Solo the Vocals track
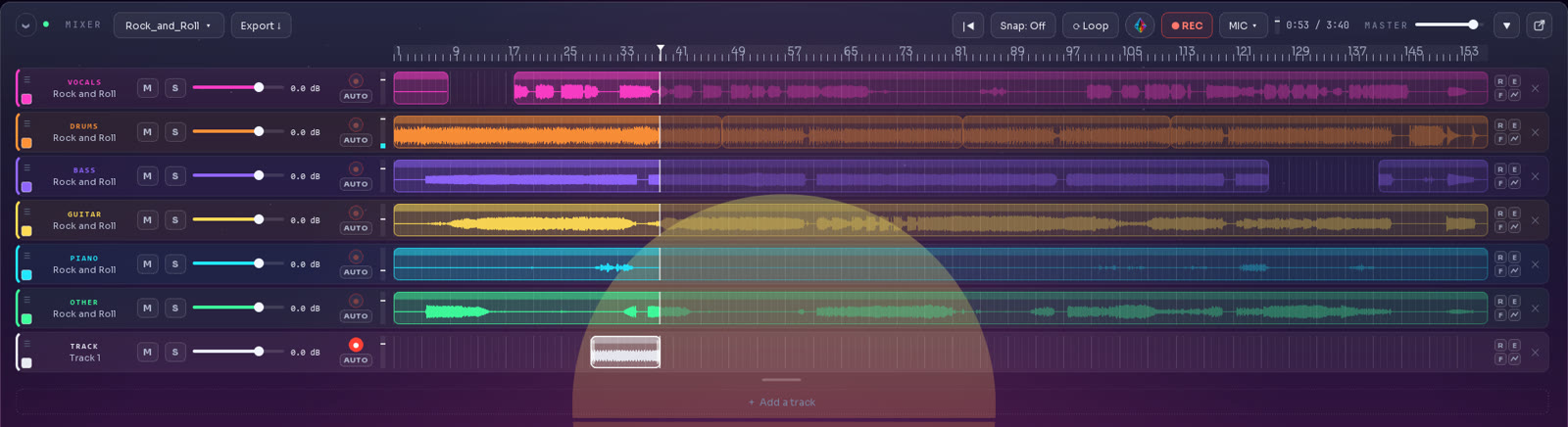Viewport: 1568px width, 427px height. tap(175, 88)
